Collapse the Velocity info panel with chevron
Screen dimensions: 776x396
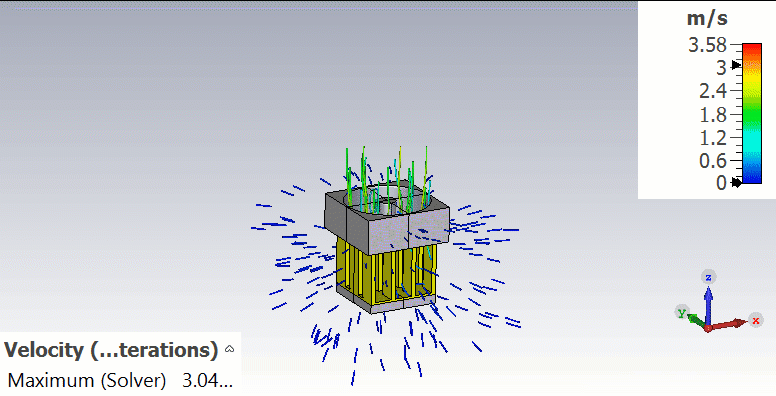point(229,349)
